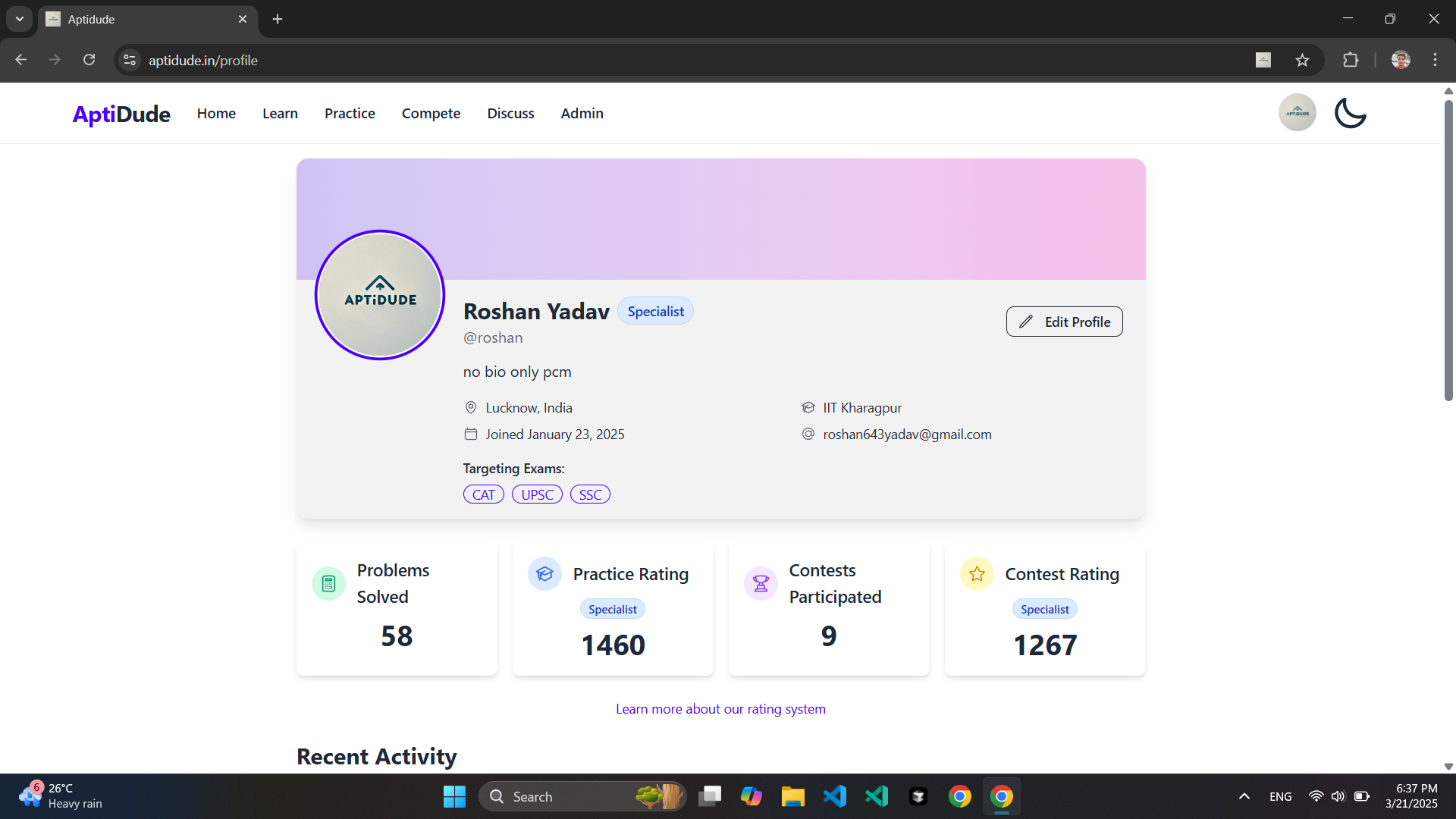Toggle dark mode moon icon

coord(1350,113)
